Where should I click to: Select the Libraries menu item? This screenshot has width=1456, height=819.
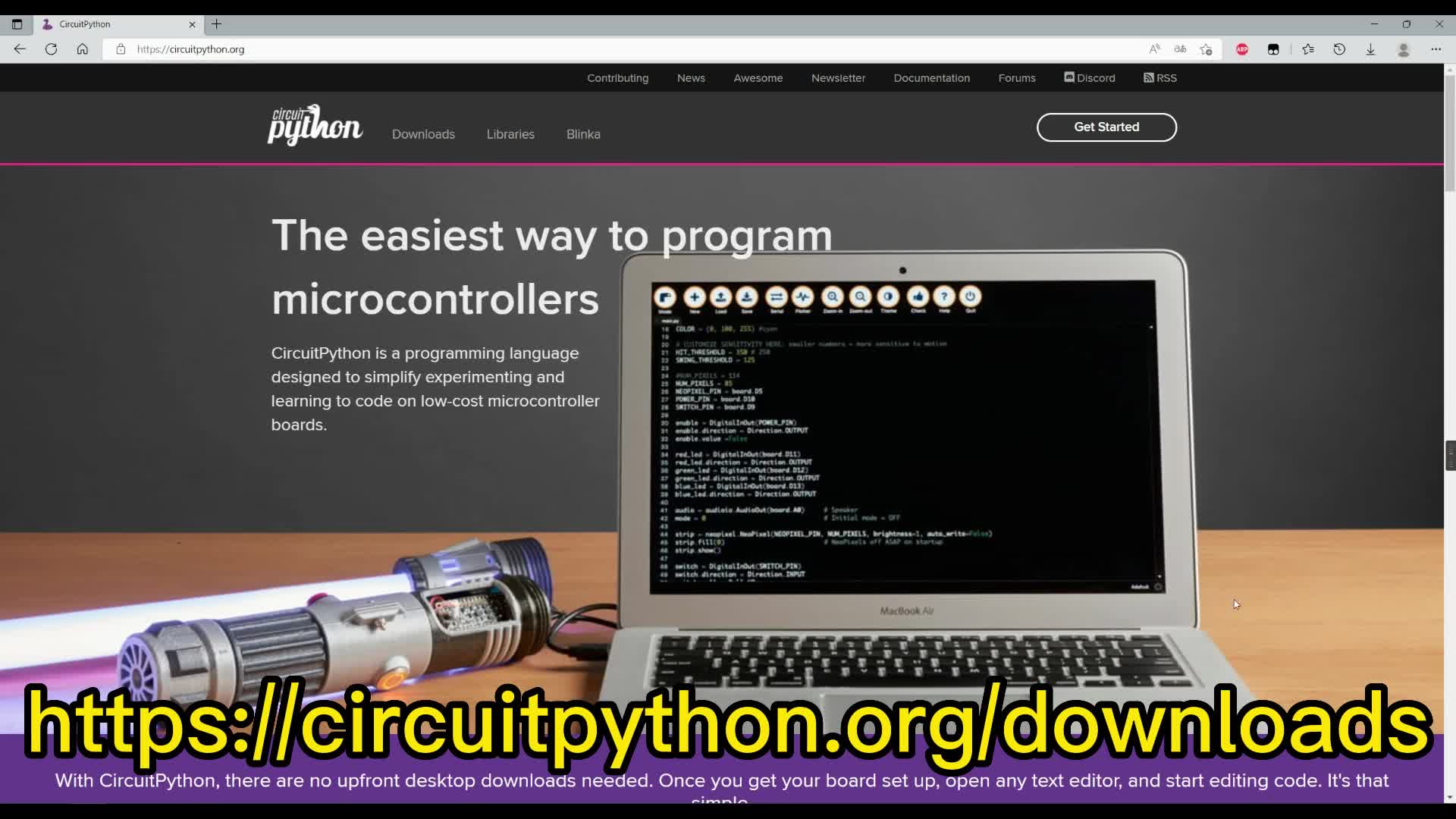click(x=510, y=134)
